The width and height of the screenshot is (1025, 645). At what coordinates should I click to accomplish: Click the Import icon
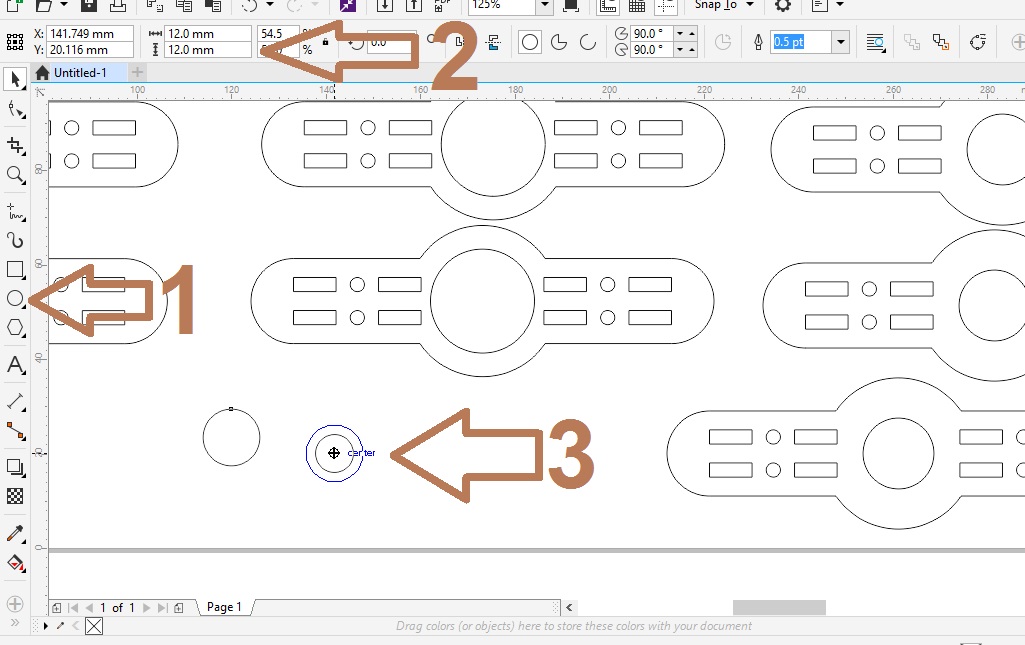pos(385,5)
